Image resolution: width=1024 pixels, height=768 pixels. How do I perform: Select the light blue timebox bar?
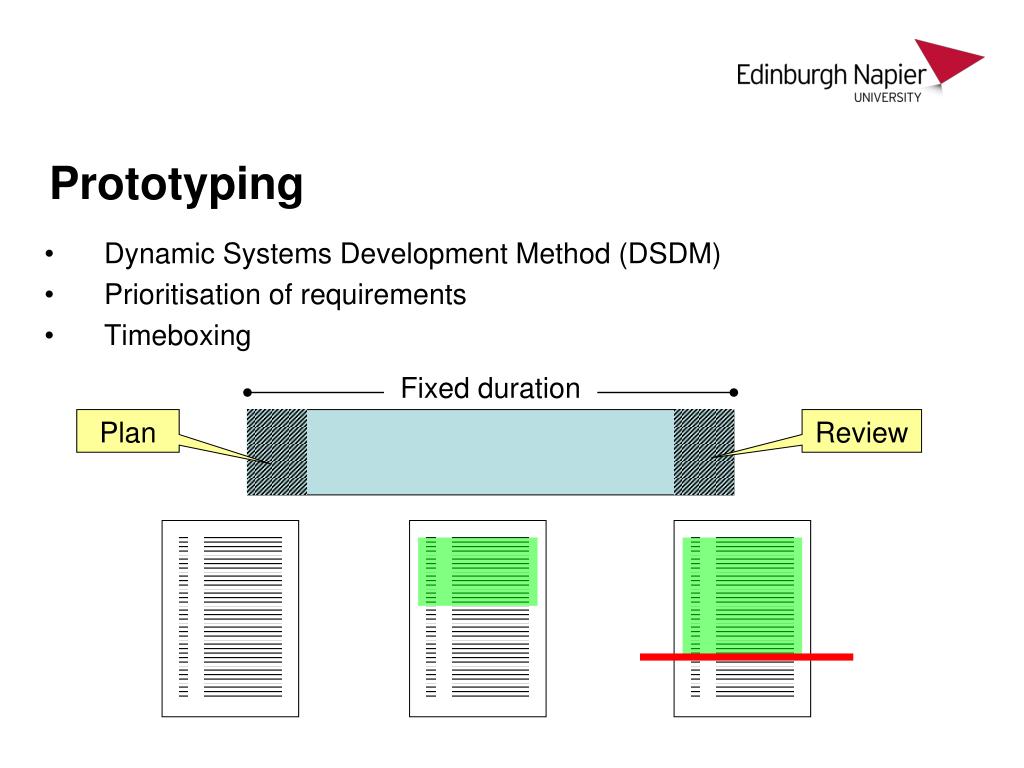490,452
